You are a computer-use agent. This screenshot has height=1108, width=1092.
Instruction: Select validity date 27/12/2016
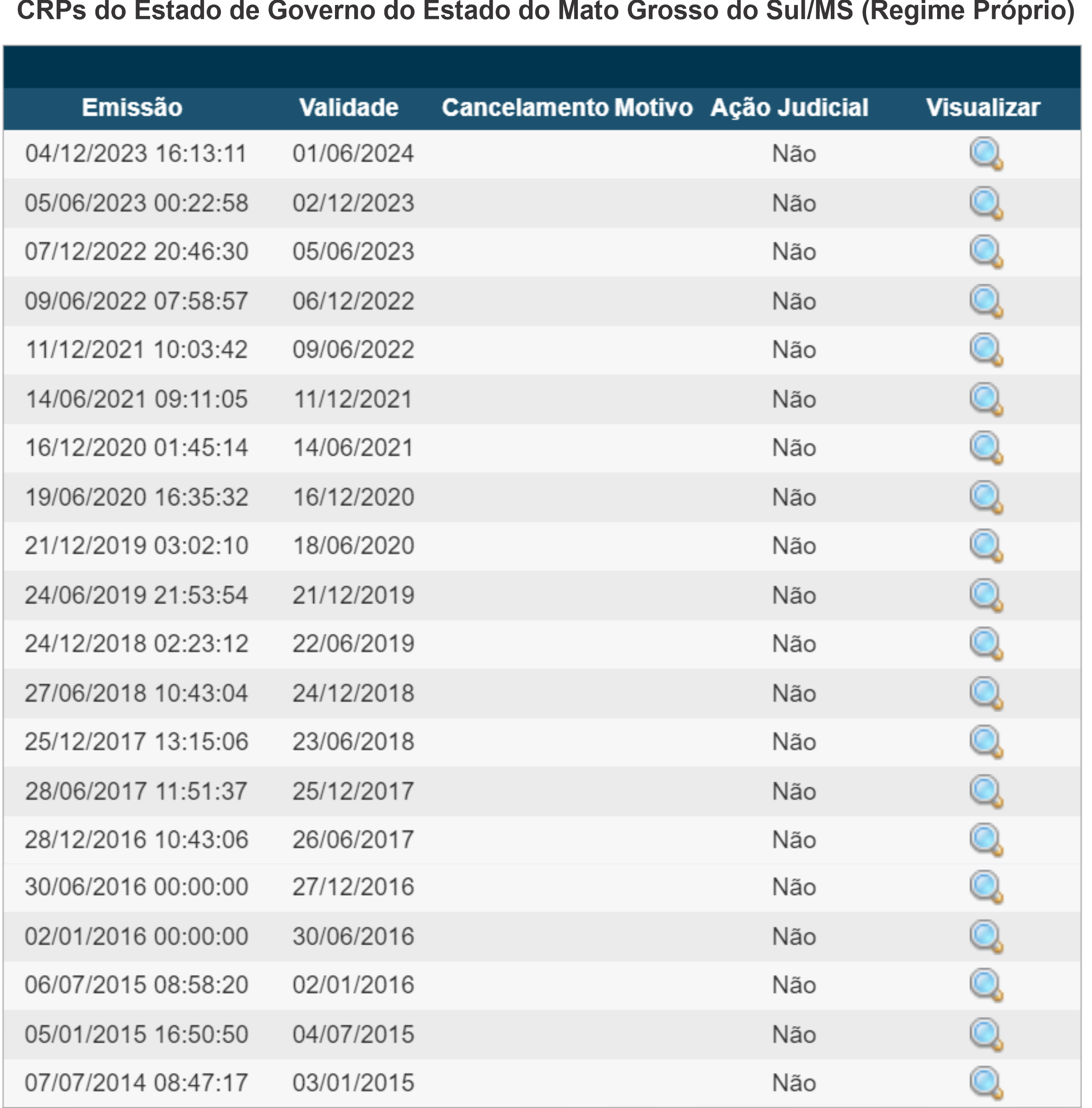coord(353,887)
